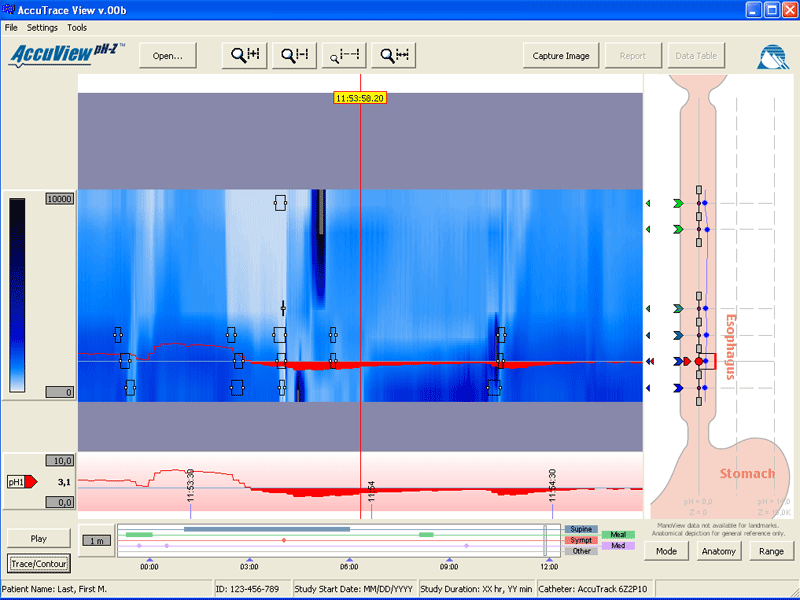Click the disabled Report button
This screenshot has height=600, width=800.
point(633,56)
